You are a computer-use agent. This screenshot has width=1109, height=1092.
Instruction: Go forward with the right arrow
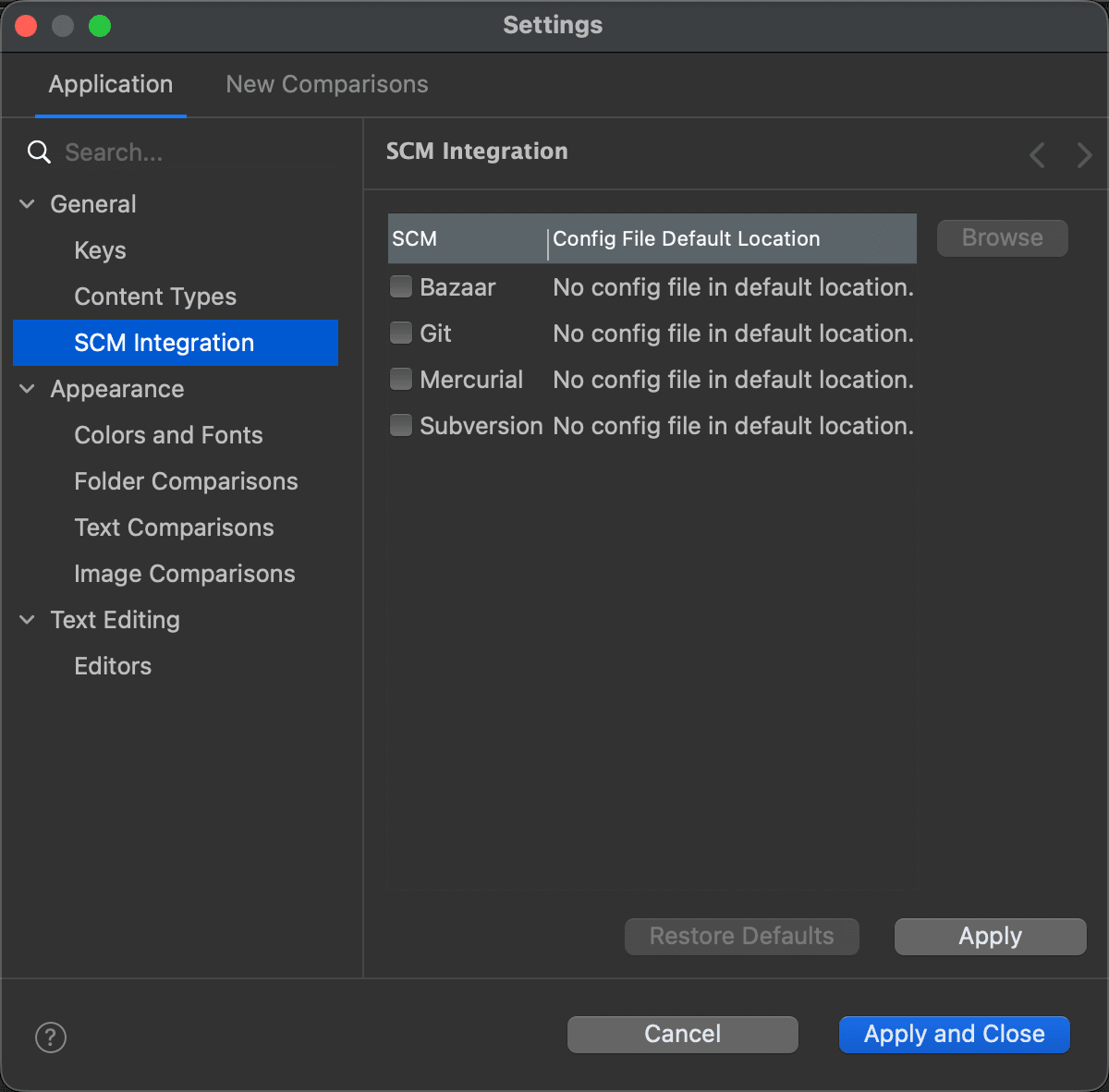point(1084,155)
